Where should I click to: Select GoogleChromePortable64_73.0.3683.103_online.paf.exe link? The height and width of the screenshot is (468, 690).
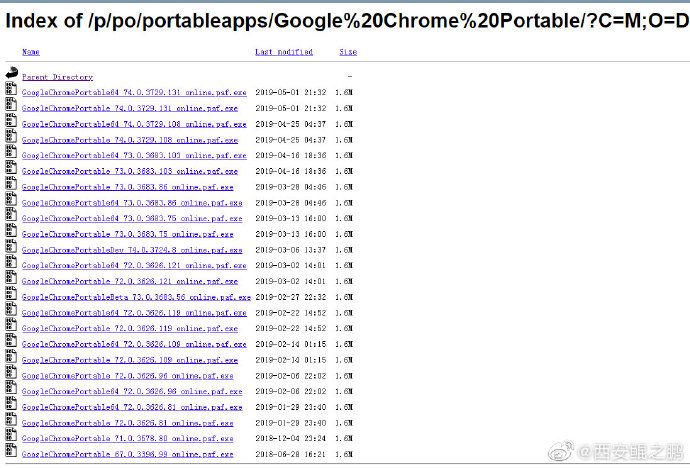pyautogui.click(x=134, y=155)
